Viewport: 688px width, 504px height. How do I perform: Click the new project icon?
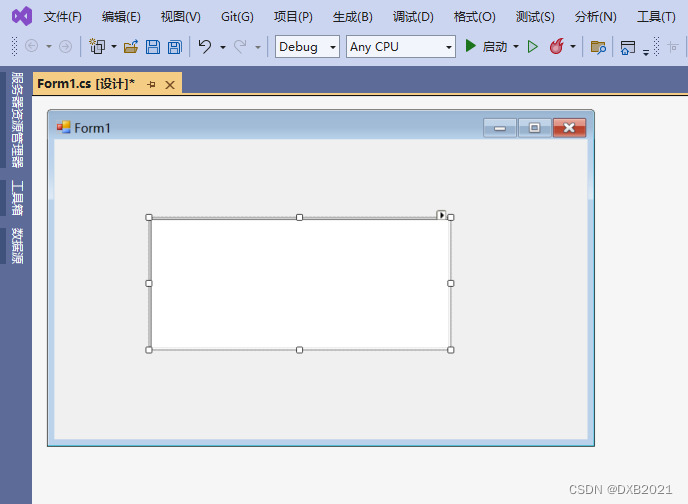(97, 46)
